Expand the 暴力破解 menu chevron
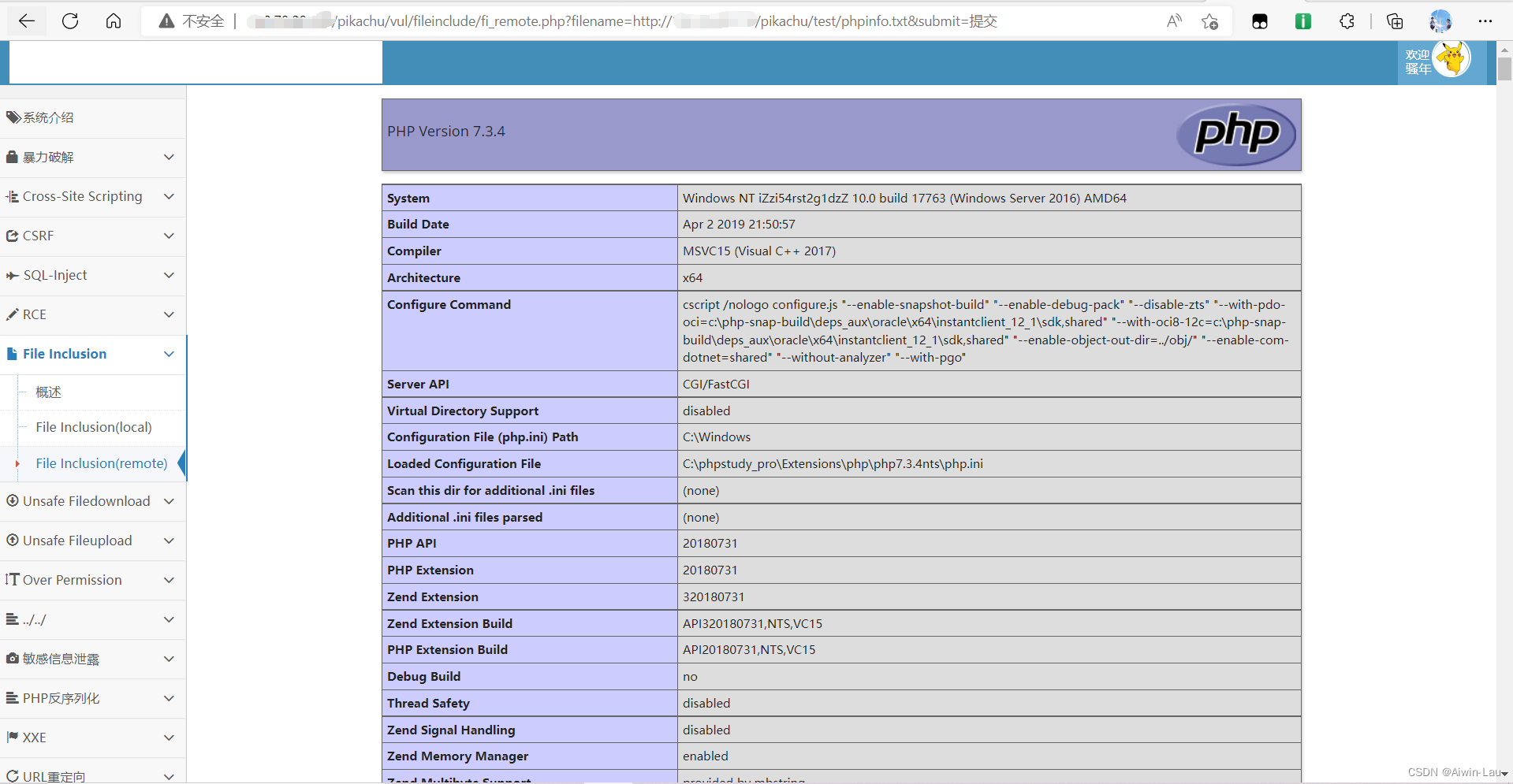 (169, 157)
